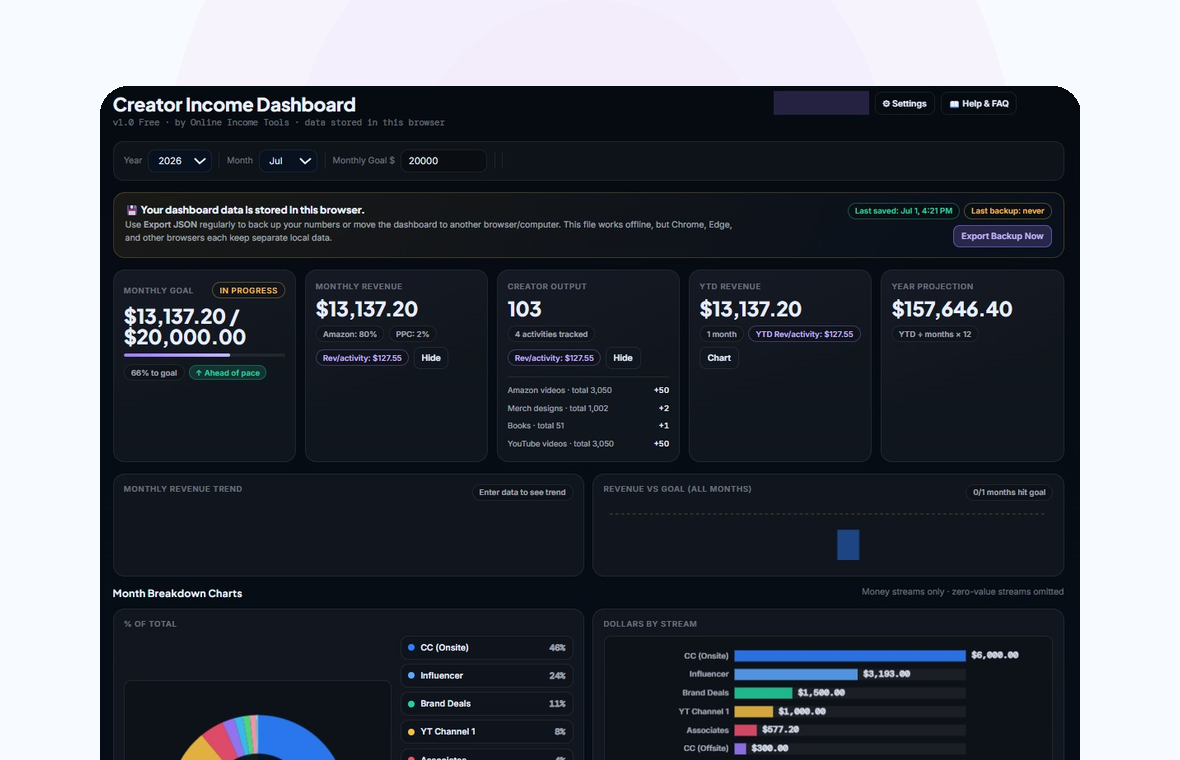Click the IN PROGRESS status badge
Image resolution: width=1180 pixels, height=760 pixels.
click(x=248, y=290)
